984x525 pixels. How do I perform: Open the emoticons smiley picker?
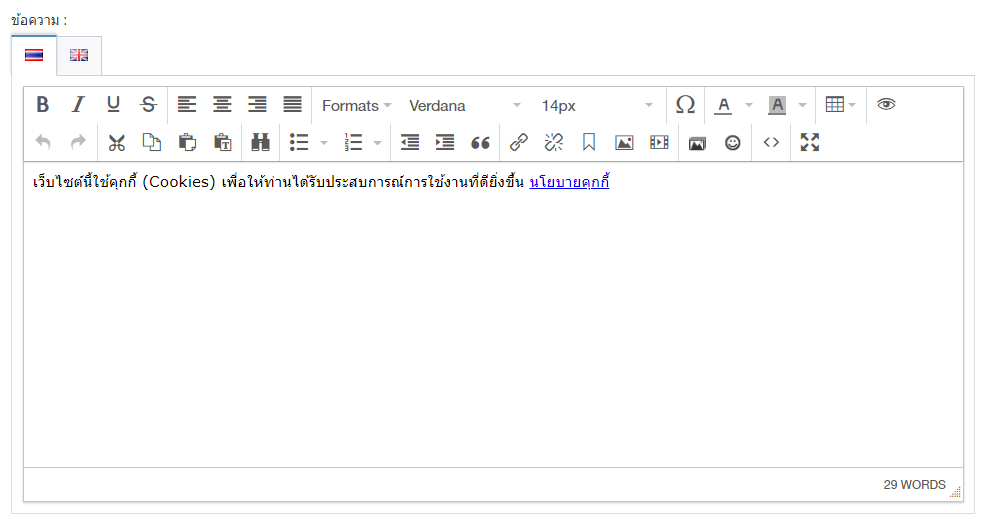coord(732,142)
